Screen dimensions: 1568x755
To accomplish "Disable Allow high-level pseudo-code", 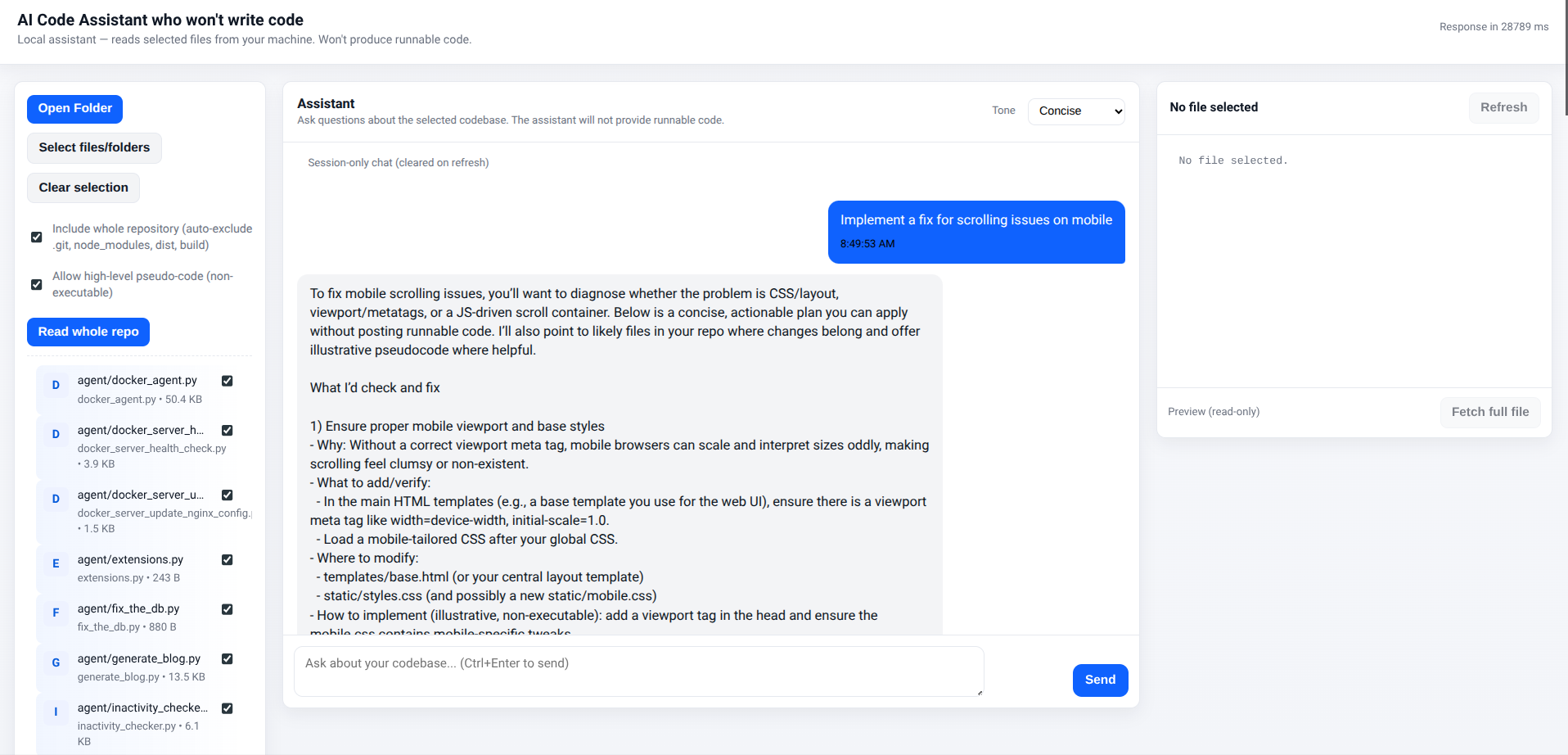I will (37, 284).
